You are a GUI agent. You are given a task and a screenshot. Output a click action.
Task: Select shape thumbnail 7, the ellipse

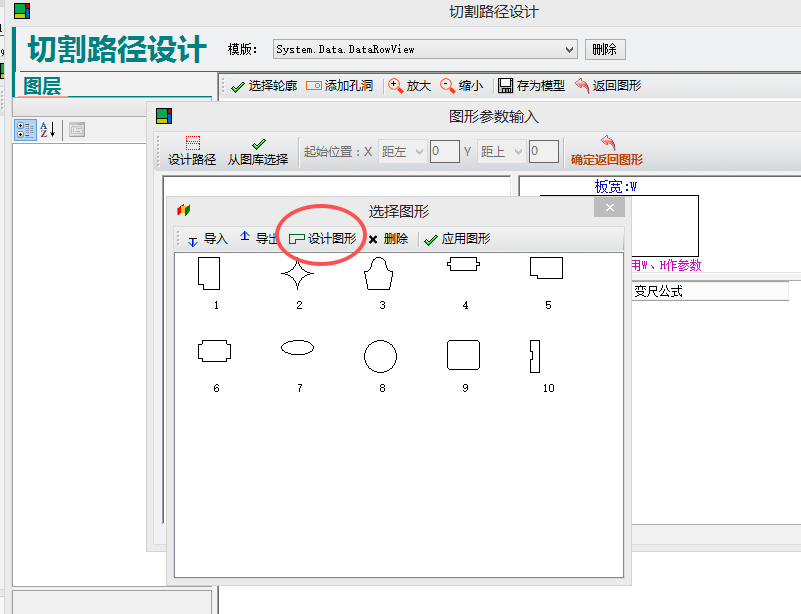coord(297,348)
